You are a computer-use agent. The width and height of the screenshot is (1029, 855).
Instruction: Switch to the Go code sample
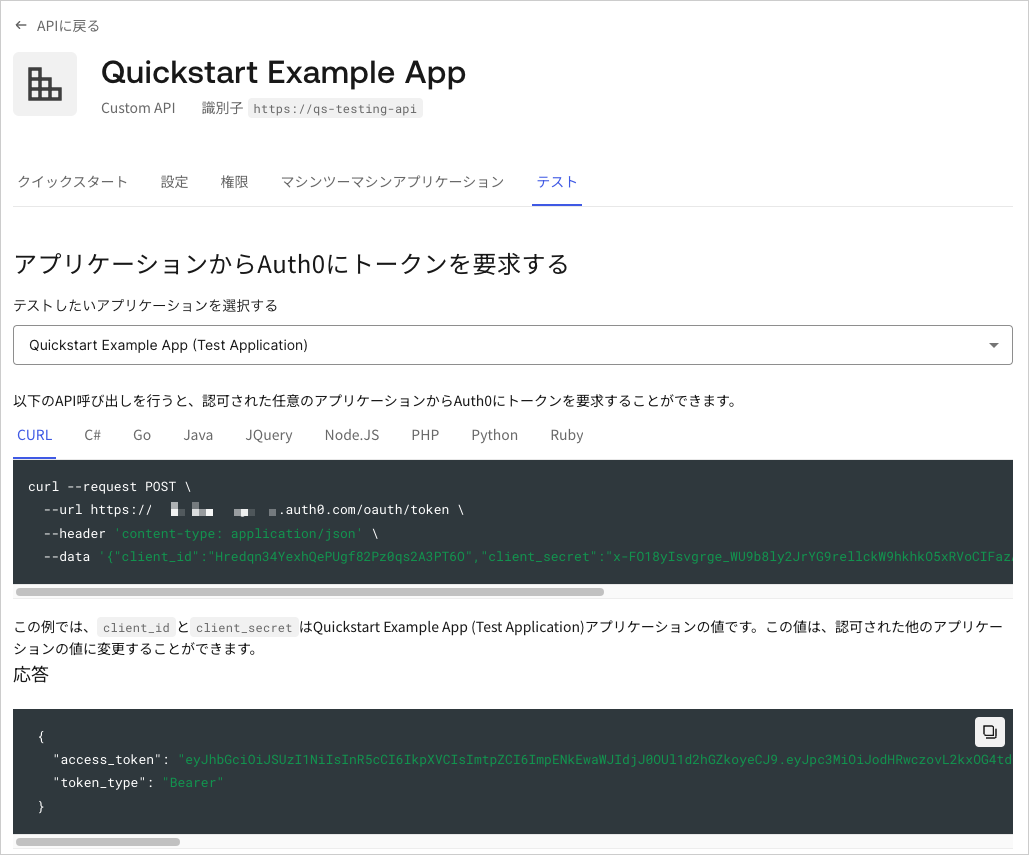pos(142,435)
